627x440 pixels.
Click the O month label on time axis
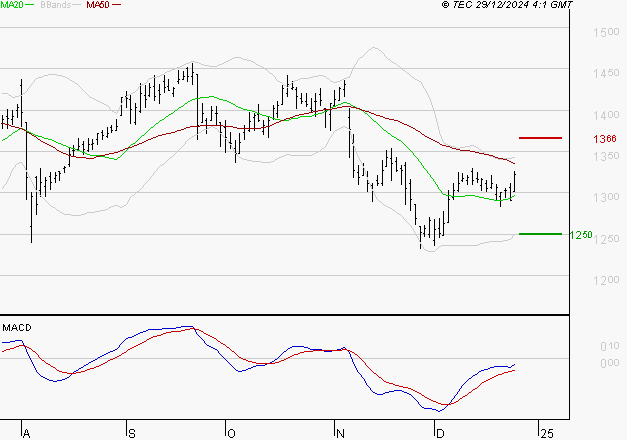click(231, 434)
